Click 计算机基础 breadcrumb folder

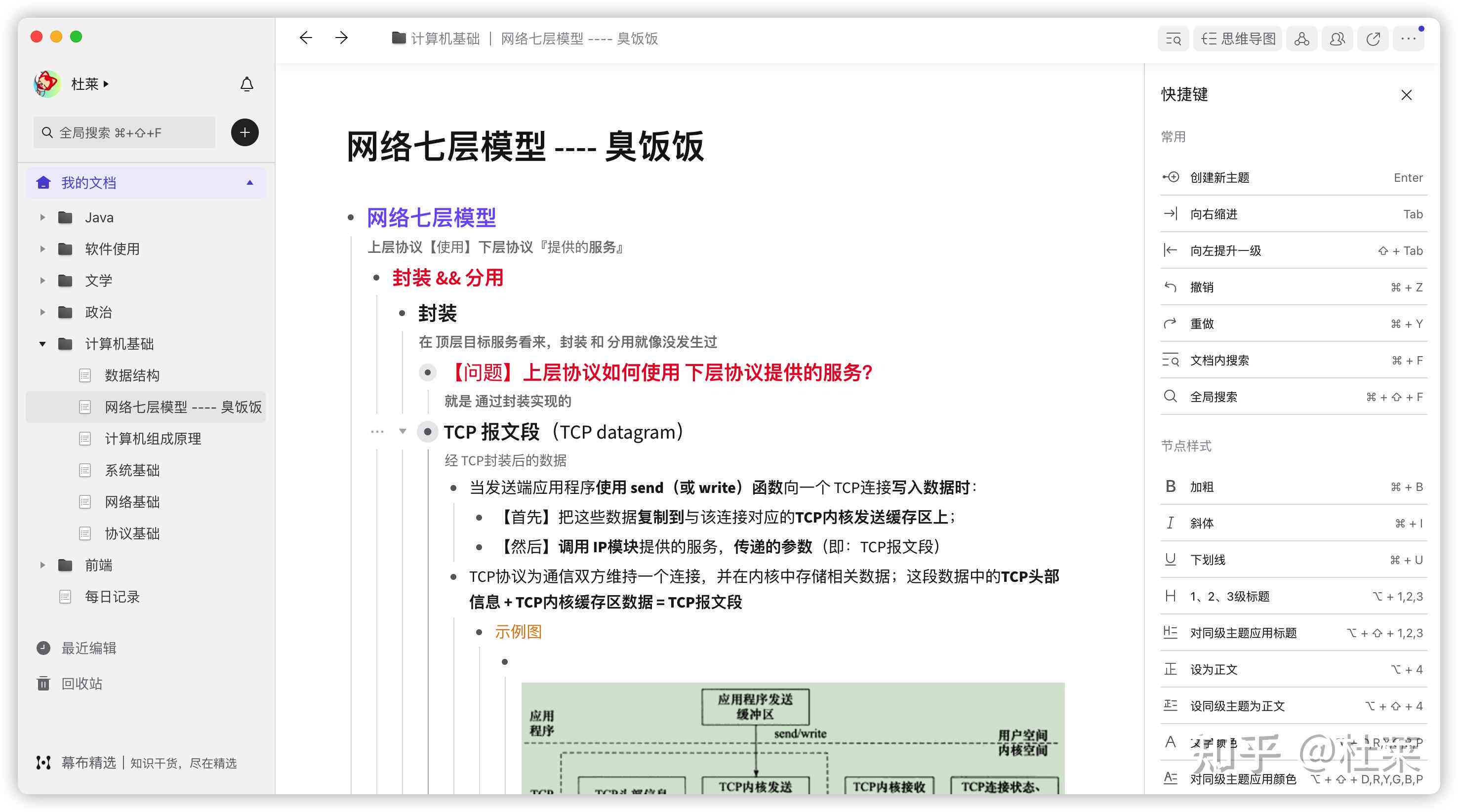pos(445,39)
